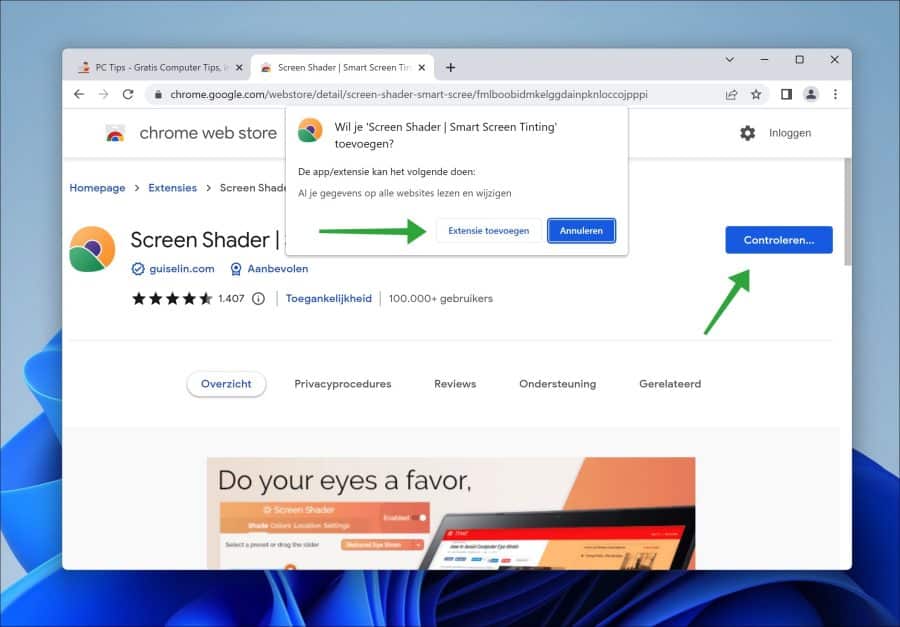The width and height of the screenshot is (900, 627).
Task: Open the Ondersteuning tab
Action: coord(557,384)
